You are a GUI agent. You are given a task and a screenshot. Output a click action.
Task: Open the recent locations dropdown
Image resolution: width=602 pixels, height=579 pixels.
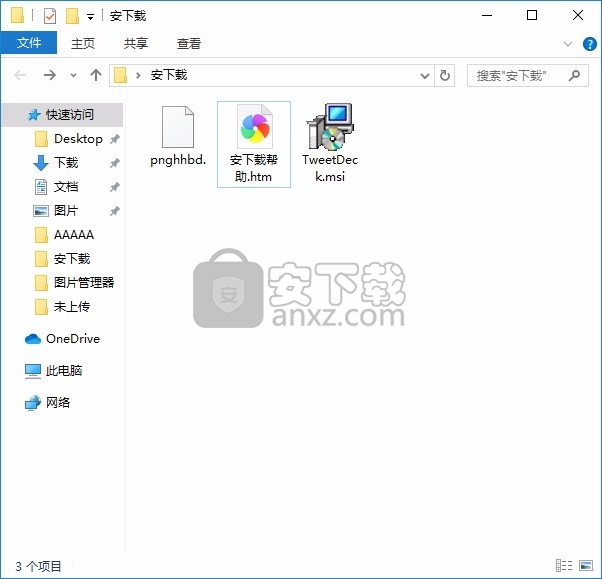point(73,75)
